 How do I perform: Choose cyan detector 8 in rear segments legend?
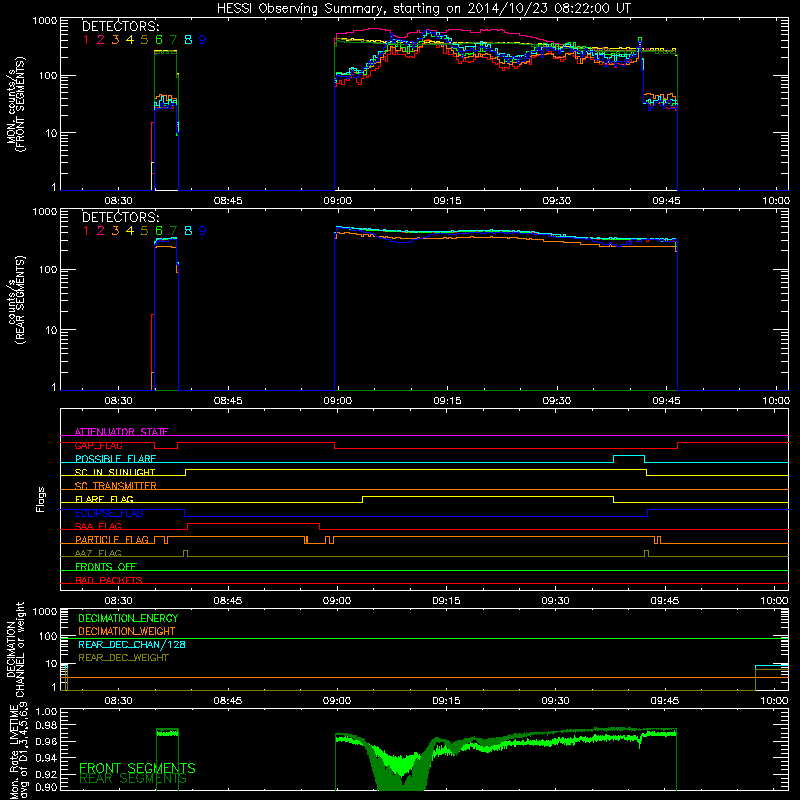(x=188, y=231)
